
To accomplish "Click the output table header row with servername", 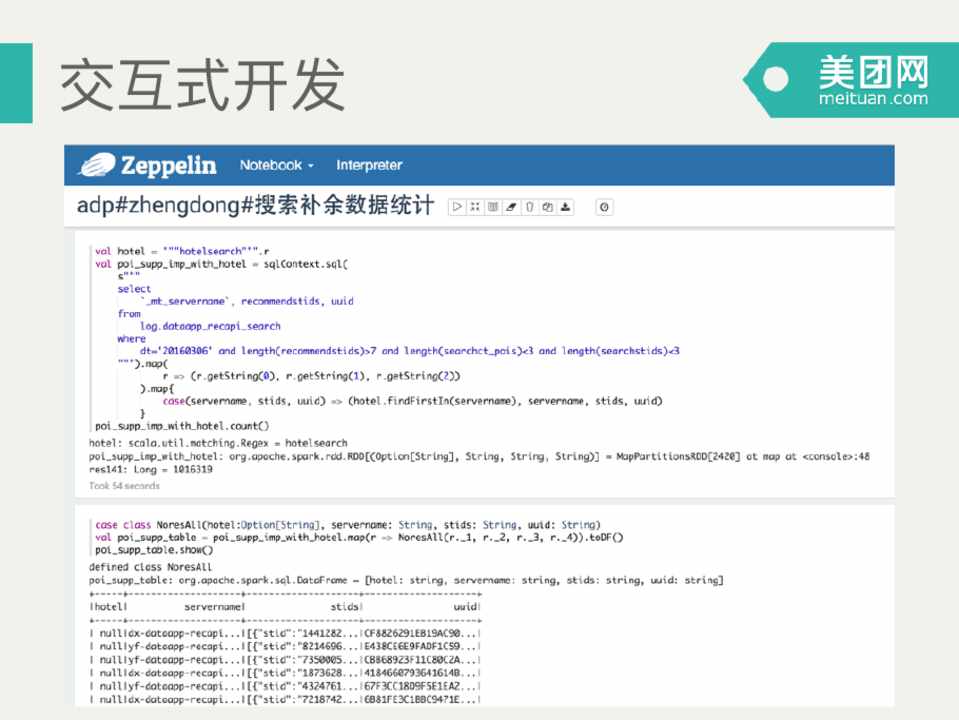I will tap(285, 606).
